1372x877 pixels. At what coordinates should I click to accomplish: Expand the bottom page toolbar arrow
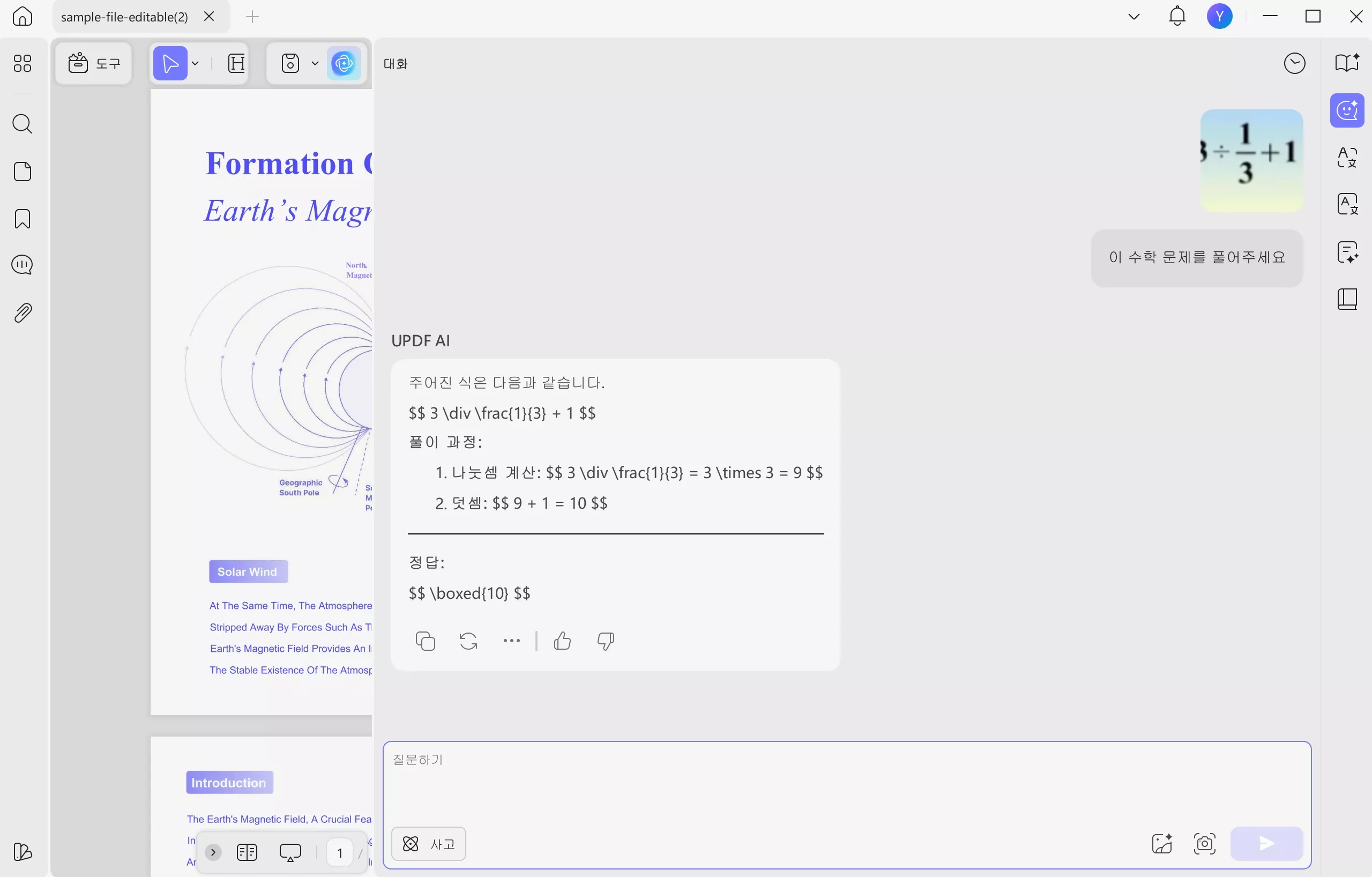[213, 852]
